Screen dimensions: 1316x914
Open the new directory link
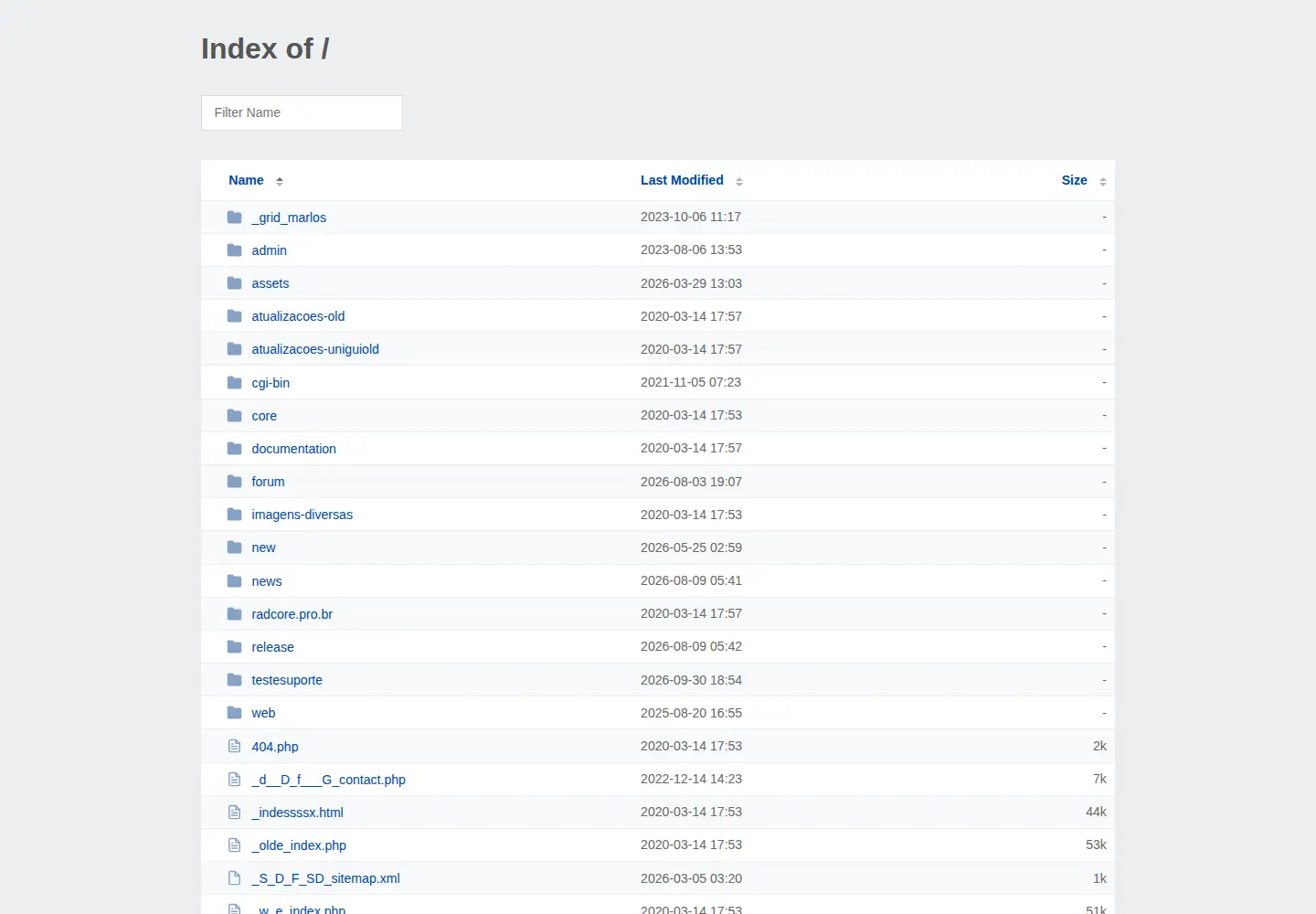pos(263,547)
